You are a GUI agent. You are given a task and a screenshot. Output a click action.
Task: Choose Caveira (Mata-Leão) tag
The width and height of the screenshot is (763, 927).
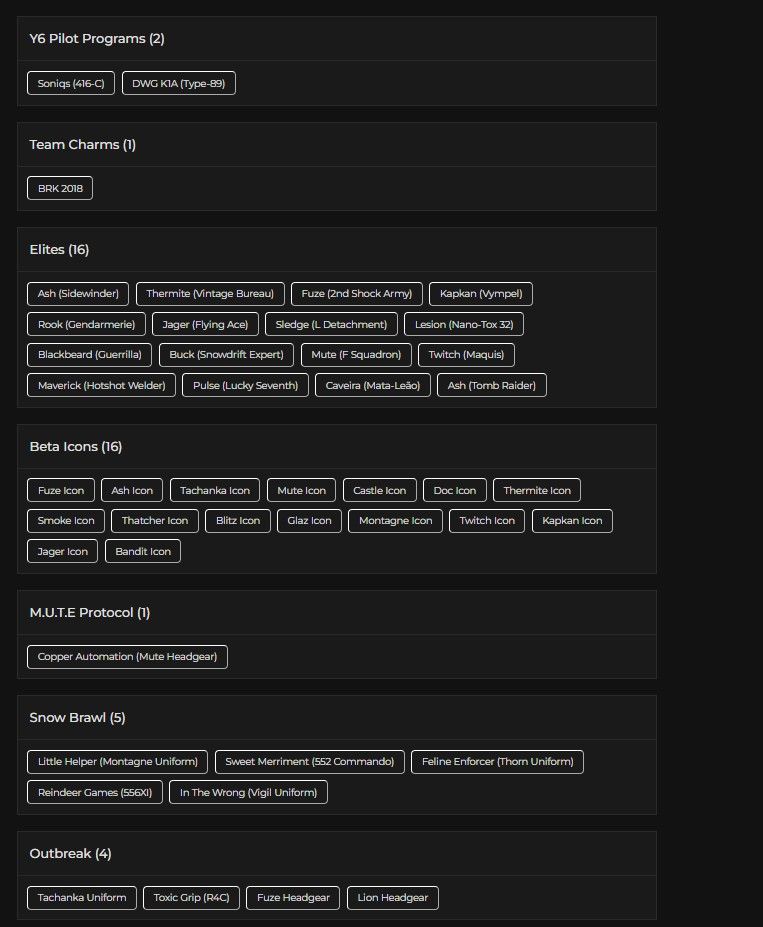(372, 385)
